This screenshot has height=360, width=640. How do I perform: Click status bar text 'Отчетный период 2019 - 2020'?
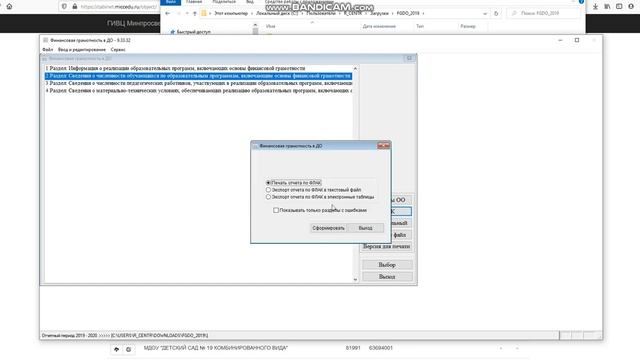click(x=69, y=336)
